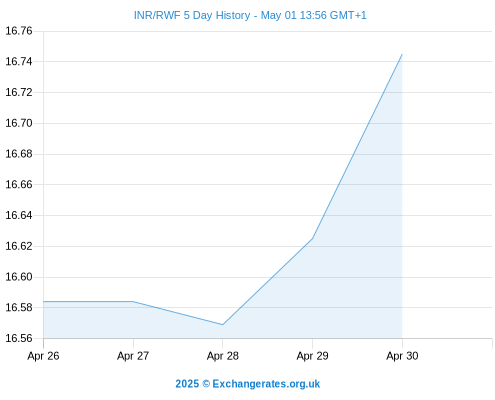This screenshot has width=495, height=400.
Task: Click the Apr 28 lowest data point
Action: pos(223,324)
